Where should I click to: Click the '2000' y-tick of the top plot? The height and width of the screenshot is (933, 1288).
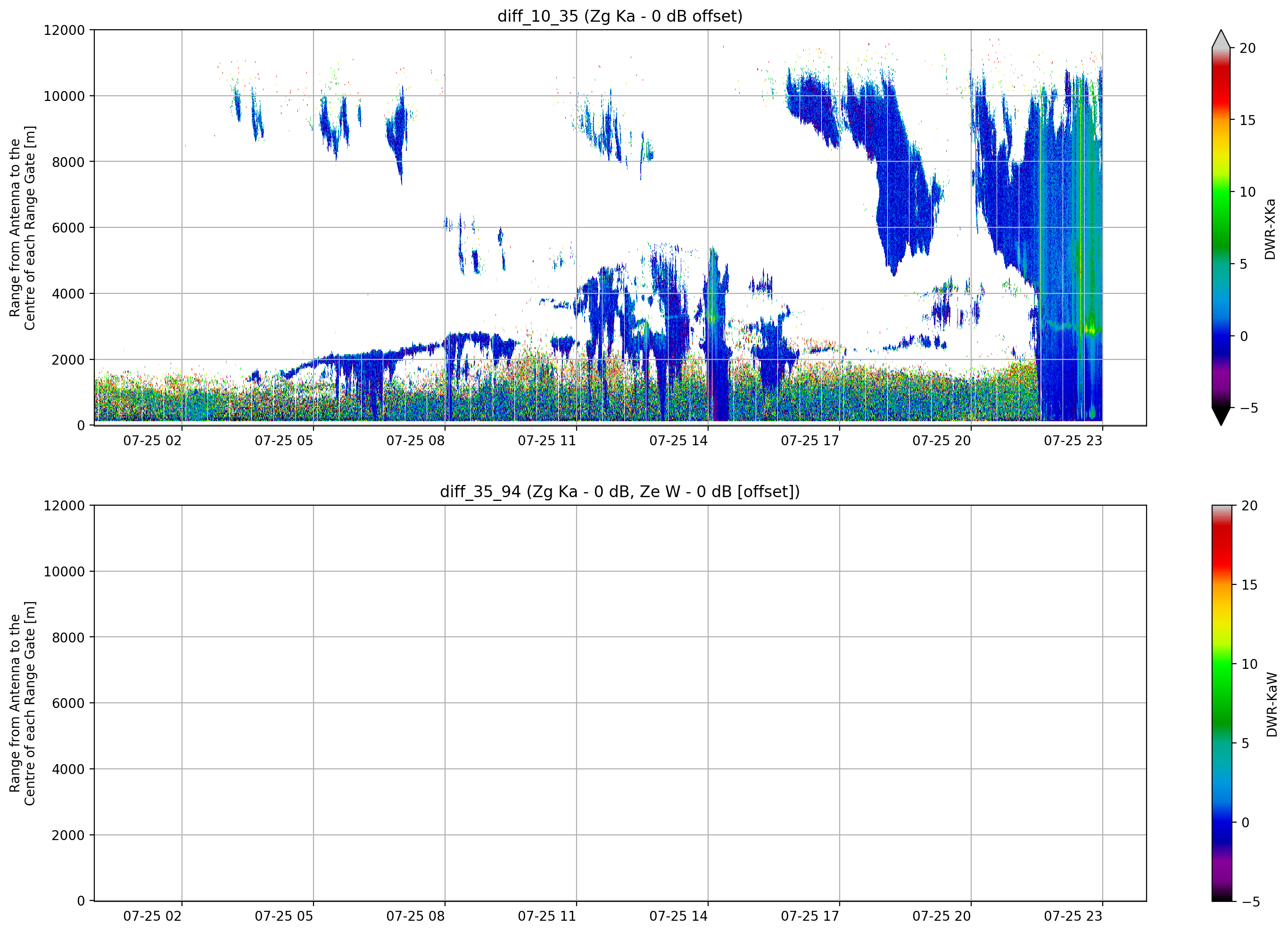68,360
